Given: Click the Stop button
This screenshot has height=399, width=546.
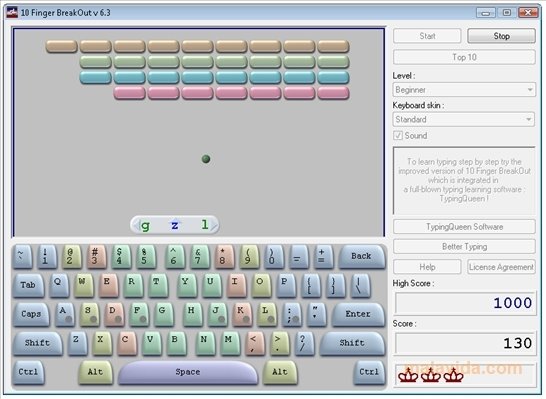Looking at the screenshot, I should 501,36.
